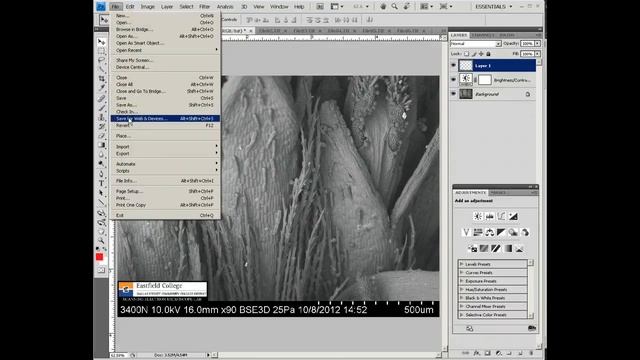Hide the Brightness/Contrast layer eye icon

coord(453,80)
